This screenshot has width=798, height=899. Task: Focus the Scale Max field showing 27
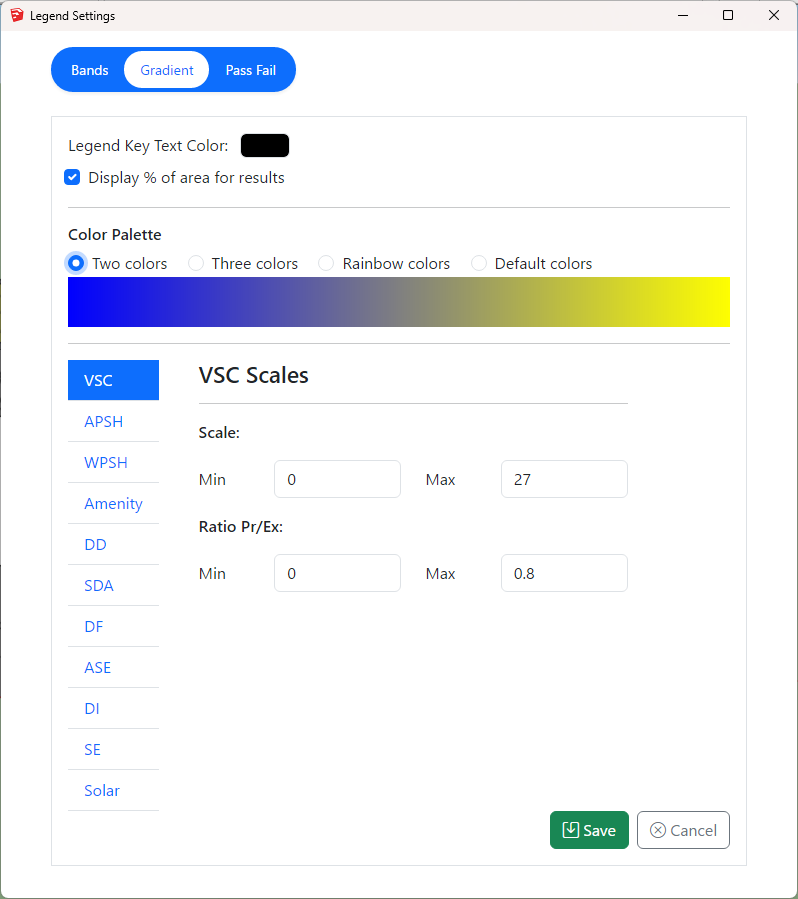tap(564, 479)
